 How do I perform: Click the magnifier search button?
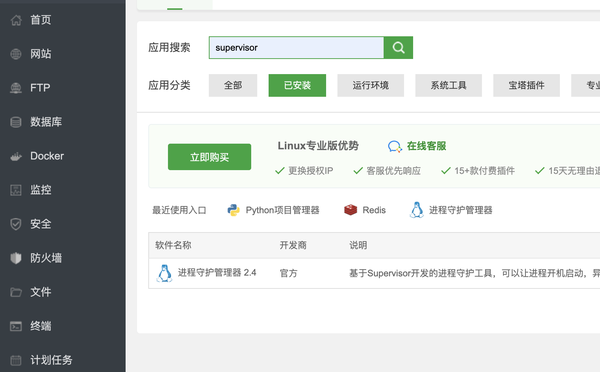point(398,47)
